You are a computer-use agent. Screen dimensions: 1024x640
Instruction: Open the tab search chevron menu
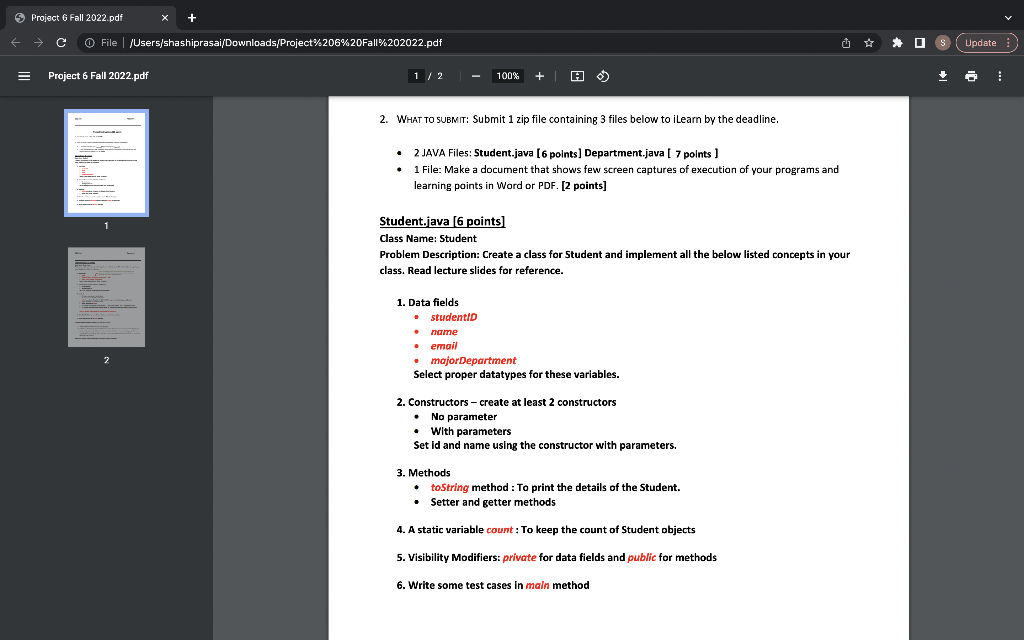[1008, 17]
